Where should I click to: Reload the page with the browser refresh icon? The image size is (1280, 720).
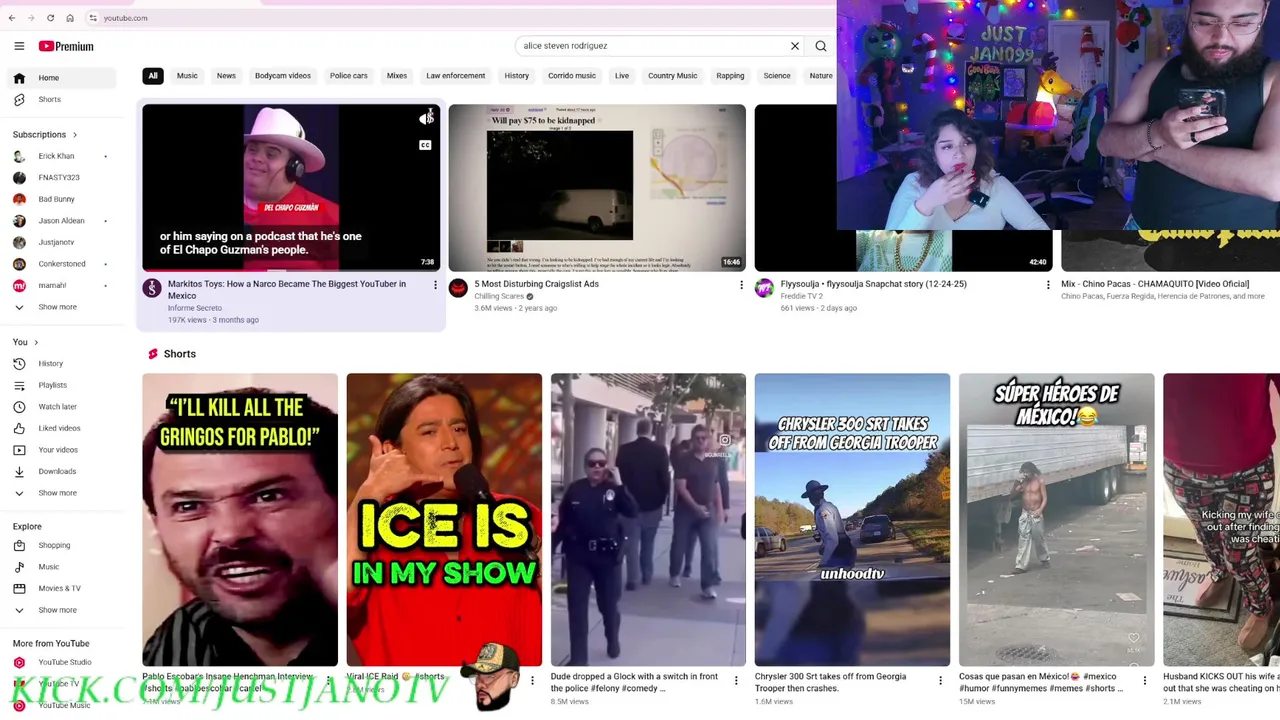pos(50,18)
